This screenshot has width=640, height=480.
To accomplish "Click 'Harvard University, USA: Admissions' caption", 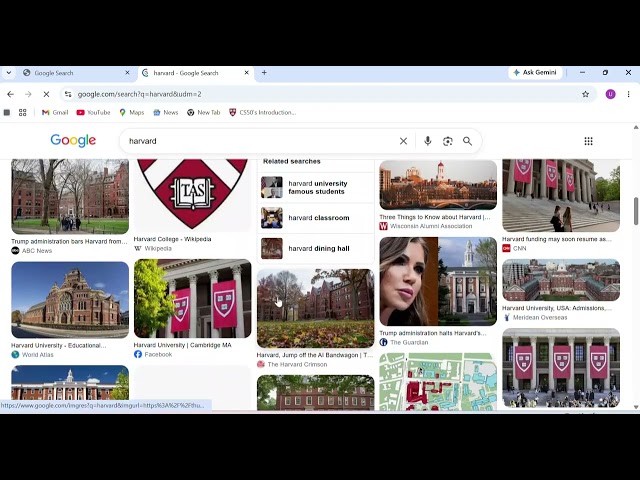I will (557, 308).
